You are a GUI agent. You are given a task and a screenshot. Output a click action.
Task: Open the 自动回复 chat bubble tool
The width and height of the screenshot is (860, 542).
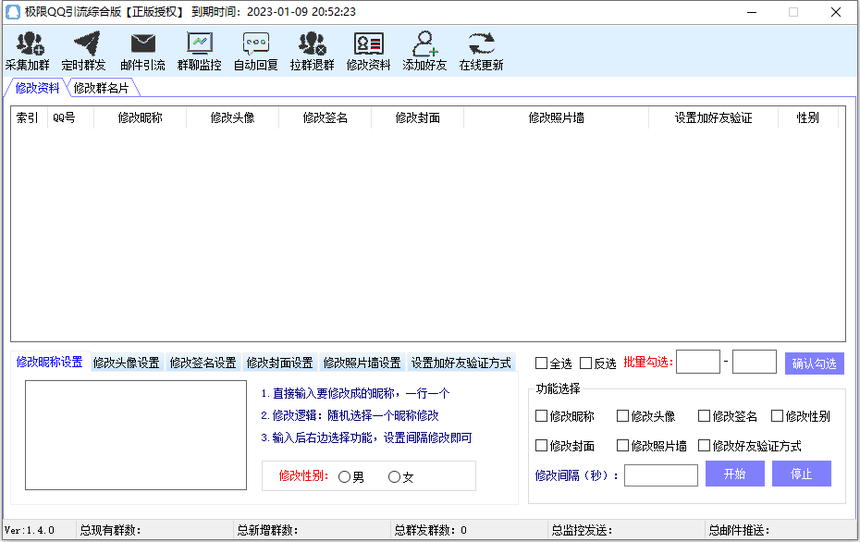point(256,51)
